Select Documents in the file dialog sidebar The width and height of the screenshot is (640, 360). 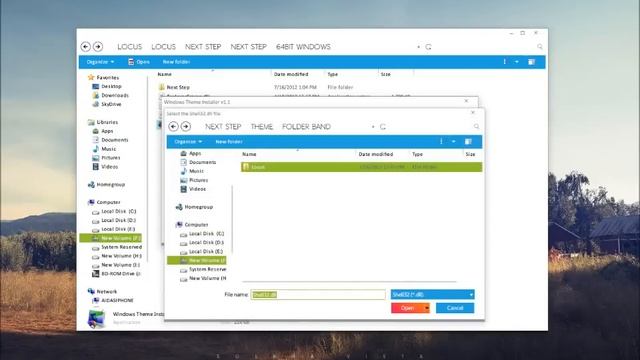[198, 162]
